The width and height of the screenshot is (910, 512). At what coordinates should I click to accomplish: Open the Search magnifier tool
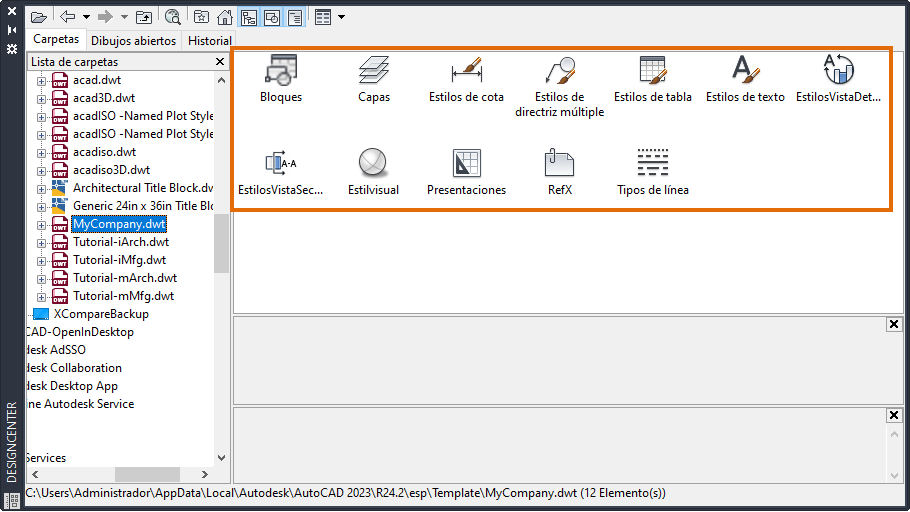click(x=172, y=17)
